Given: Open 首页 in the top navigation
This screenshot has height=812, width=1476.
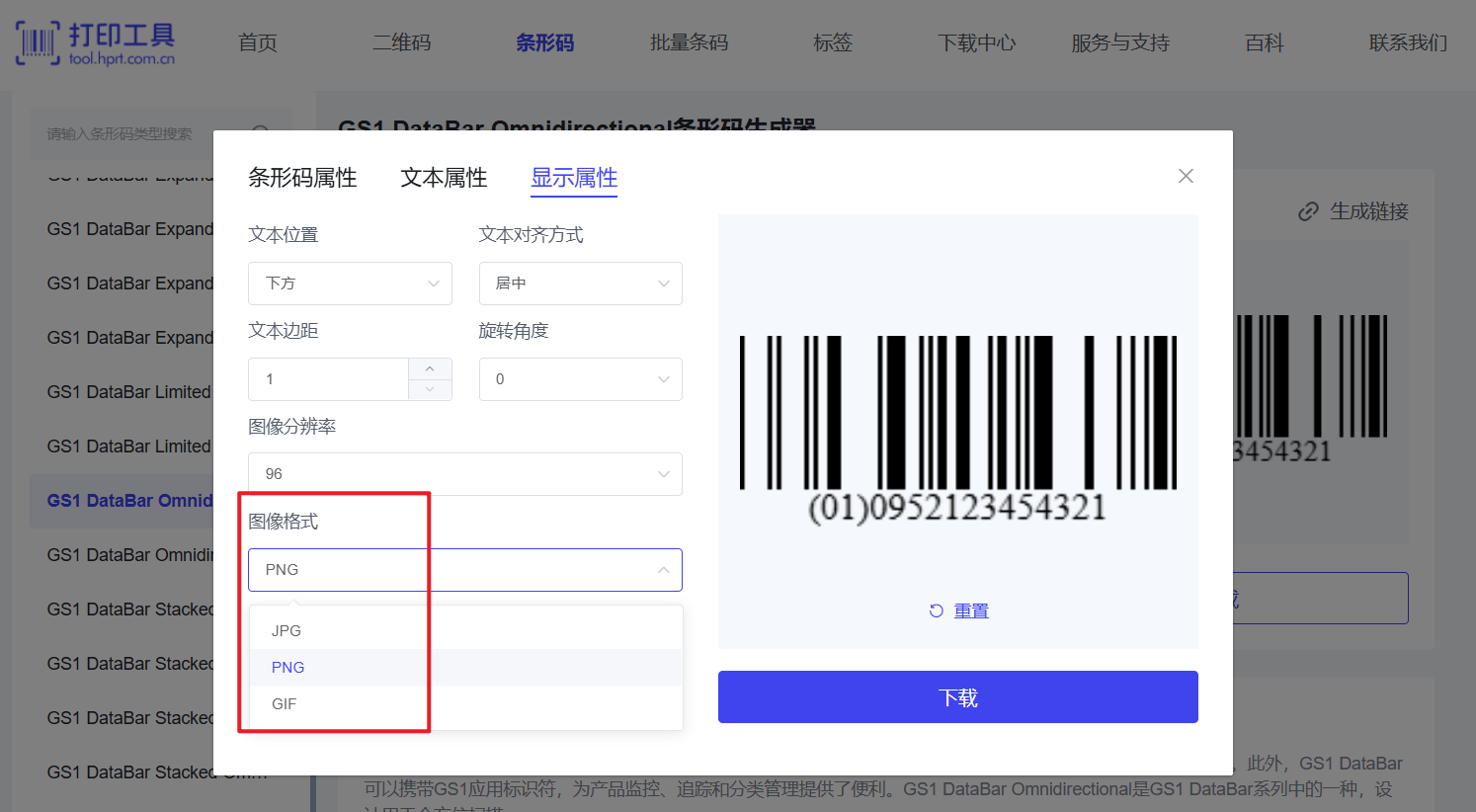Looking at the screenshot, I should tap(258, 42).
